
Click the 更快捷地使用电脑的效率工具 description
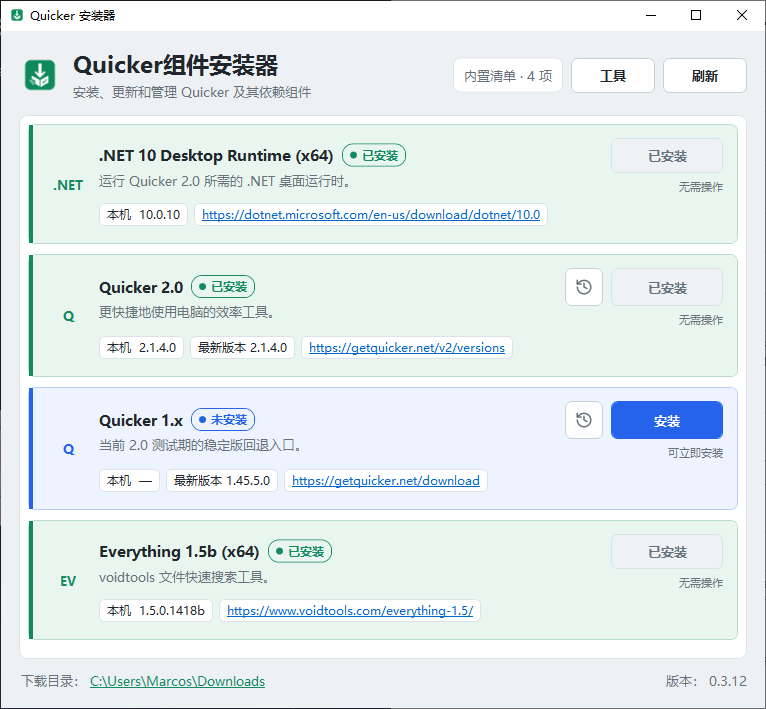point(187,312)
